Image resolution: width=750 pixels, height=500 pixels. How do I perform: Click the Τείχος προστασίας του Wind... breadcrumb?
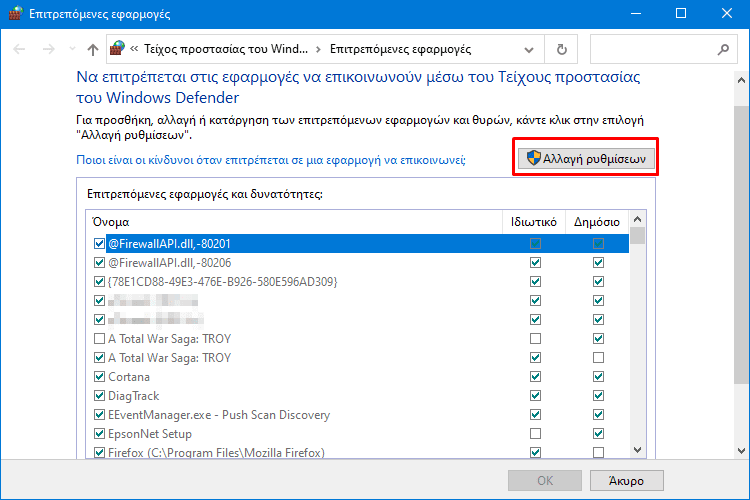pos(226,49)
